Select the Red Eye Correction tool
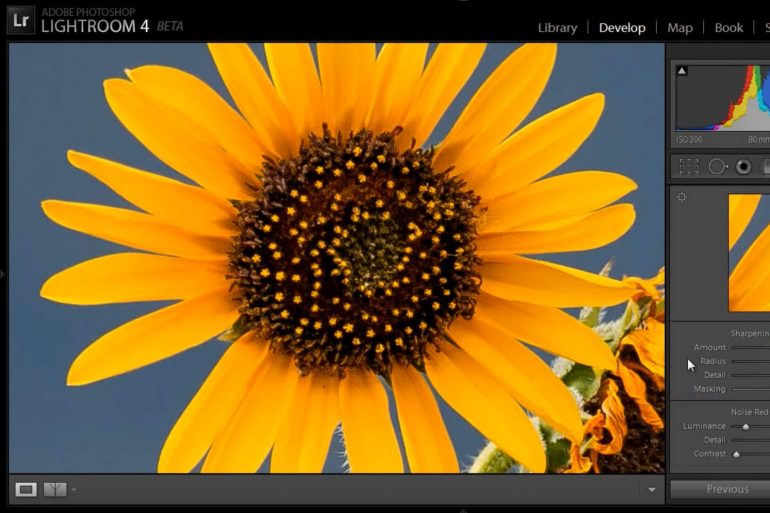This screenshot has width=770, height=513. pyautogui.click(x=743, y=167)
